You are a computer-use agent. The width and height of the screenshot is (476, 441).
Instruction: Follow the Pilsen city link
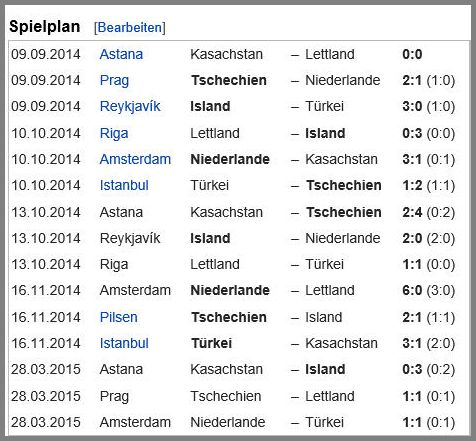click(119, 317)
